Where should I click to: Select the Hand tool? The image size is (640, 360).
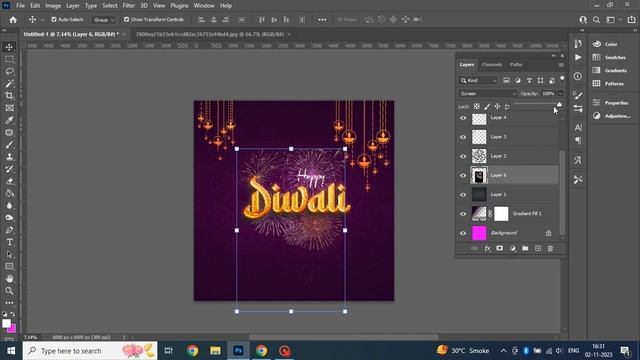[9, 278]
